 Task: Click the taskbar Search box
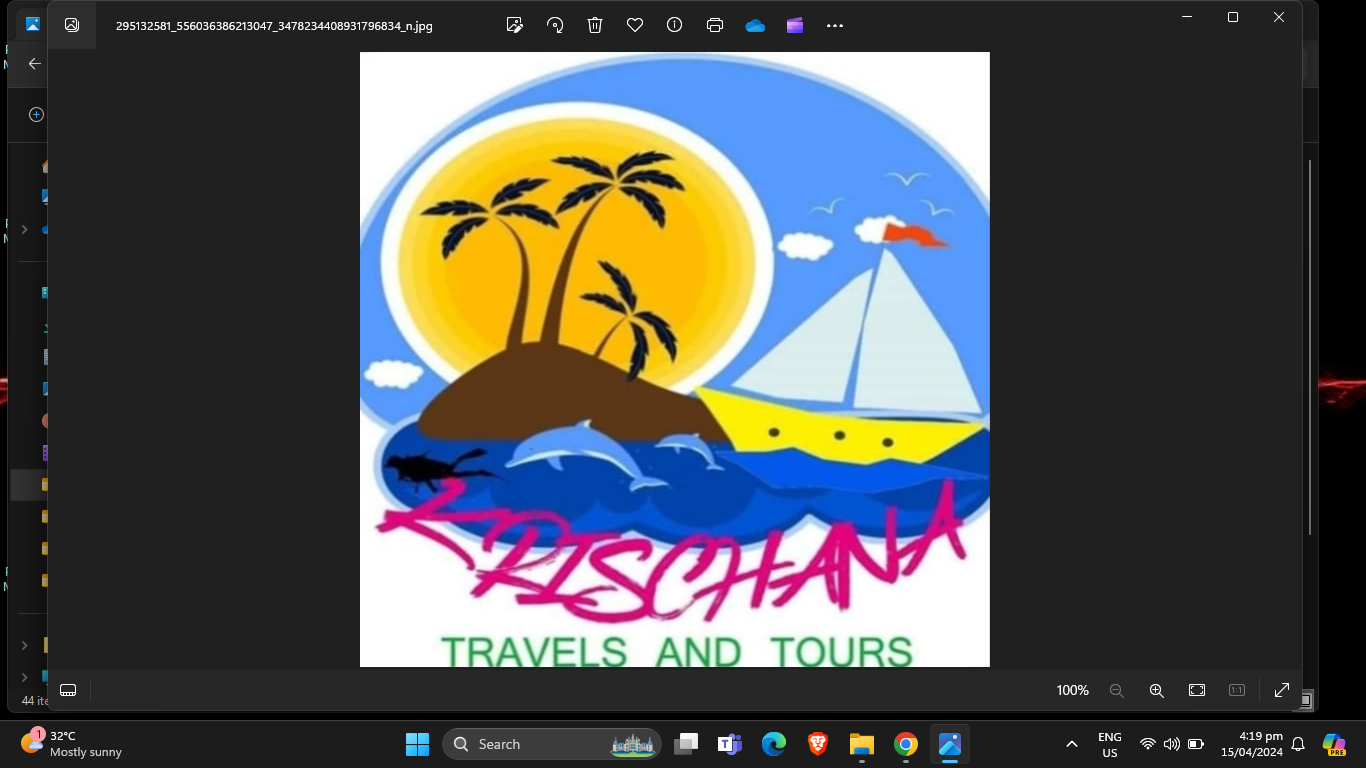(x=552, y=744)
